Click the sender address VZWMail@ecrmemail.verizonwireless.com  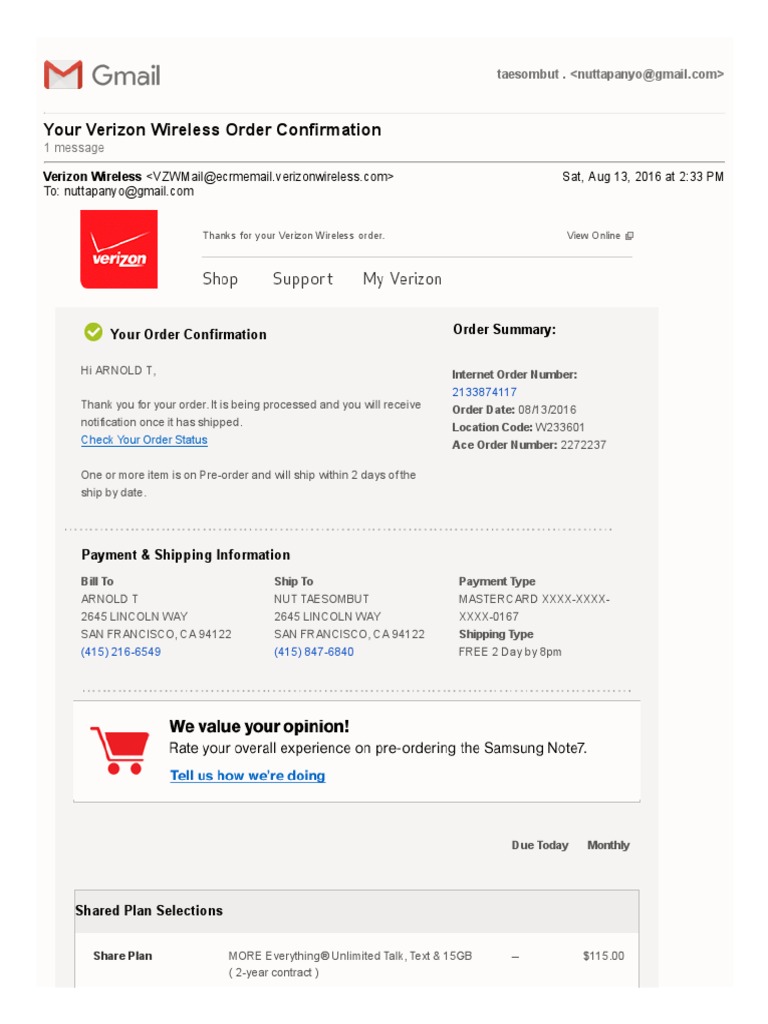tap(270, 177)
